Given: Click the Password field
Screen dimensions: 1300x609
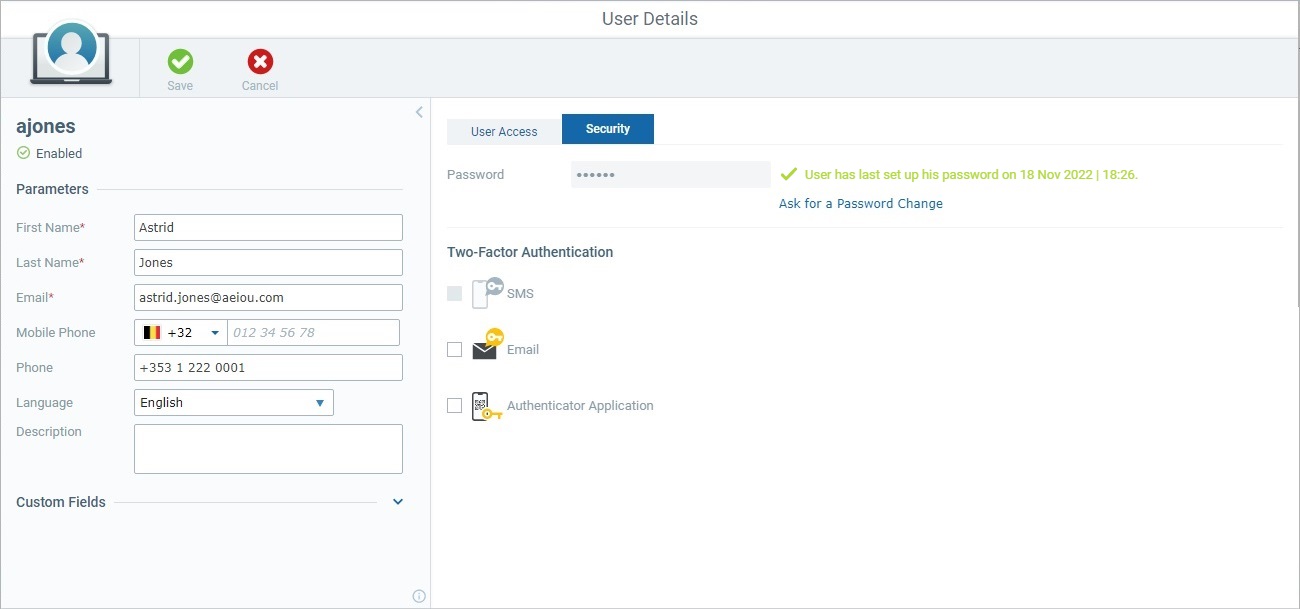Looking at the screenshot, I should (670, 174).
